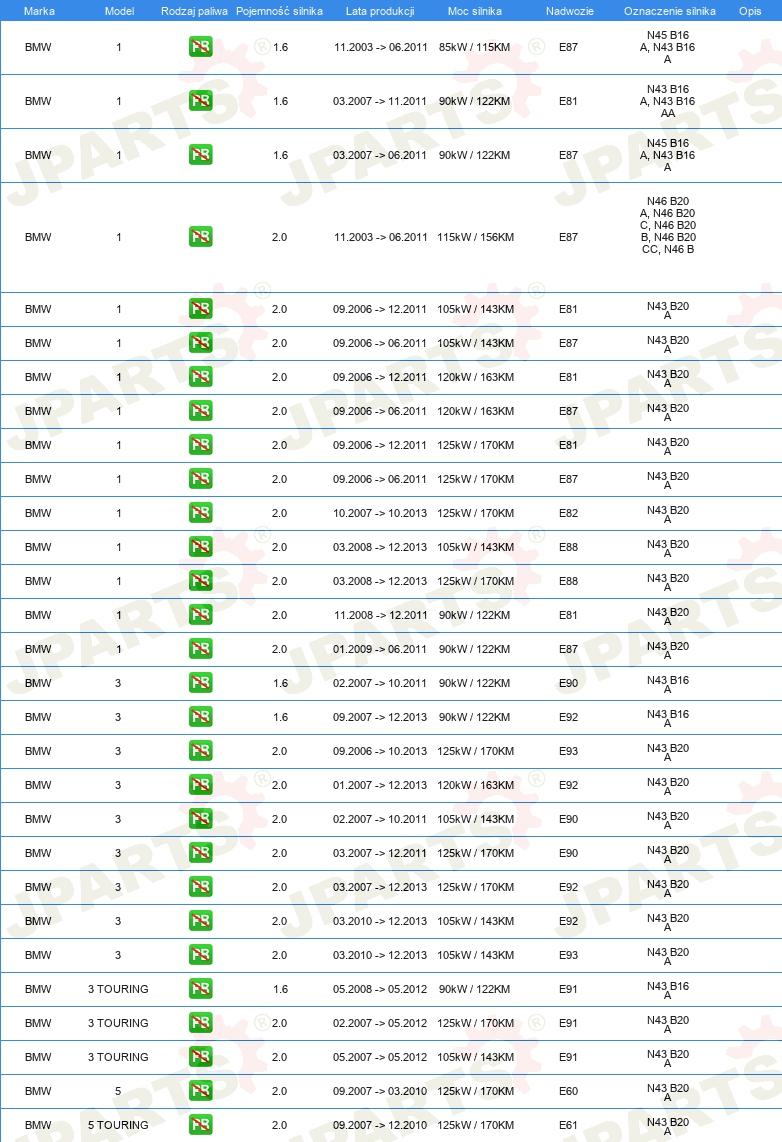Click the fuel icon in the E60 row

pyautogui.click(x=200, y=1091)
